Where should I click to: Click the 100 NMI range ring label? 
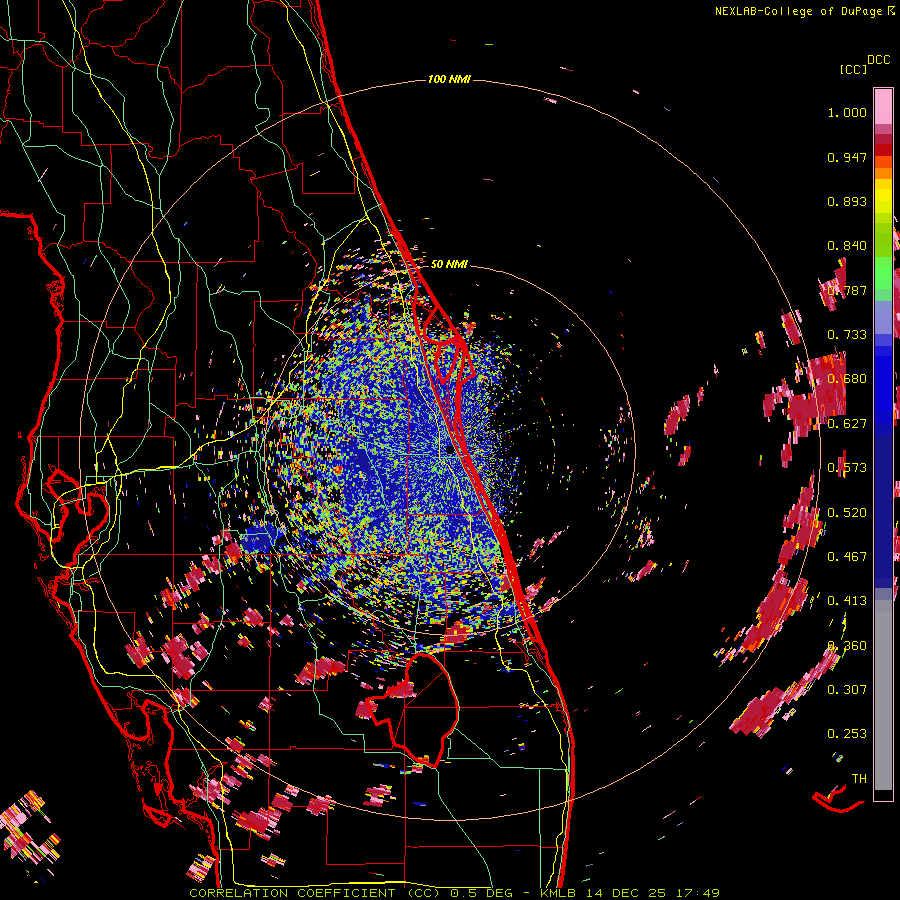[x=449, y=79]
